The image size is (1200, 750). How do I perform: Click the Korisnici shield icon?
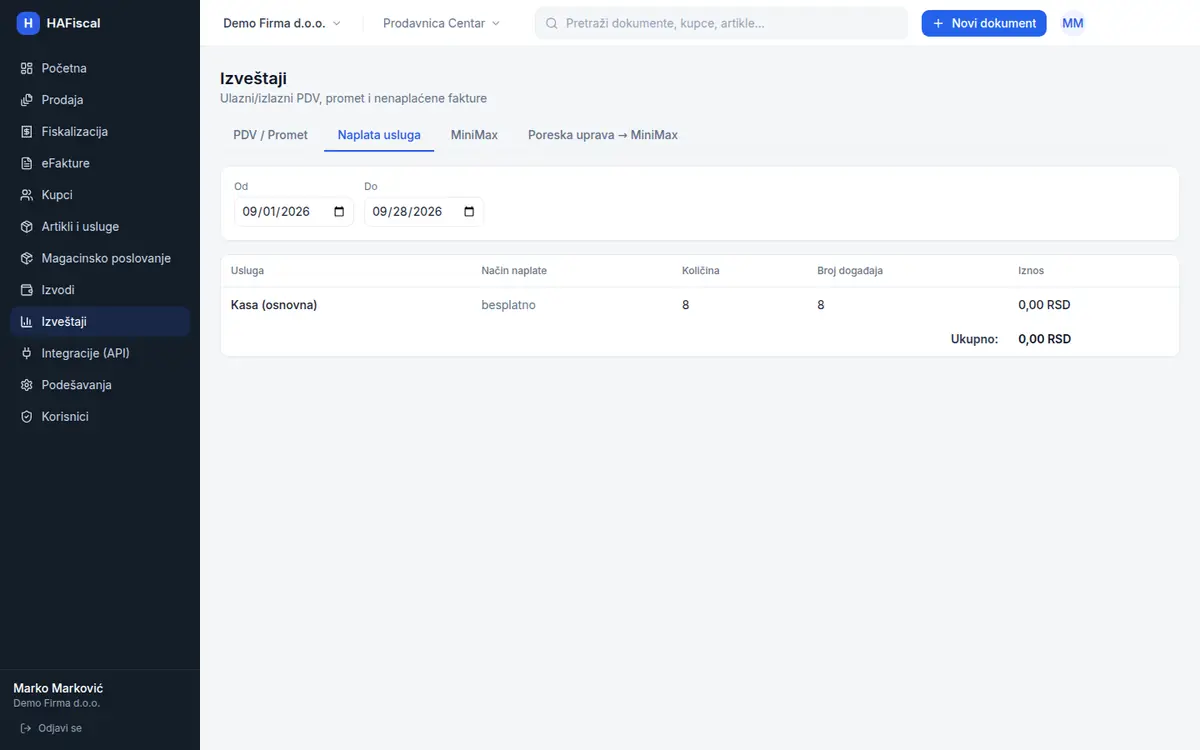click(x=27, y=417)
